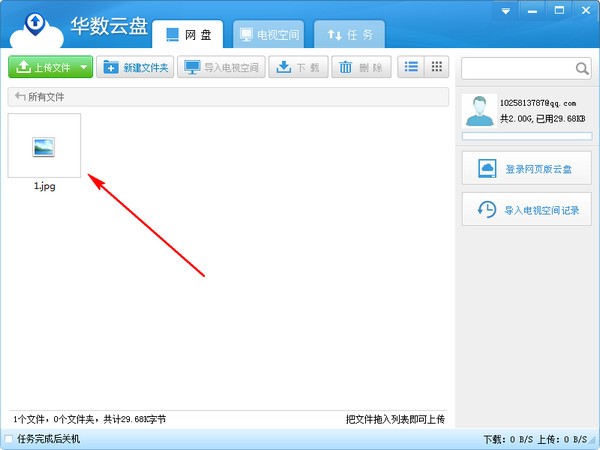Click the 1.jpg file name
Screen dimensions: 600x450
(44, 186)
